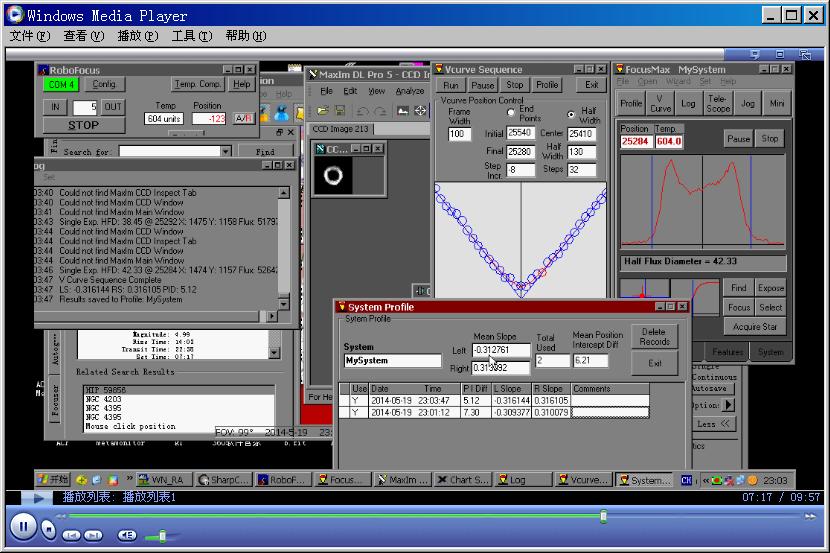Skip to next track in media player
830x553 pixels.
click(93, 535)
